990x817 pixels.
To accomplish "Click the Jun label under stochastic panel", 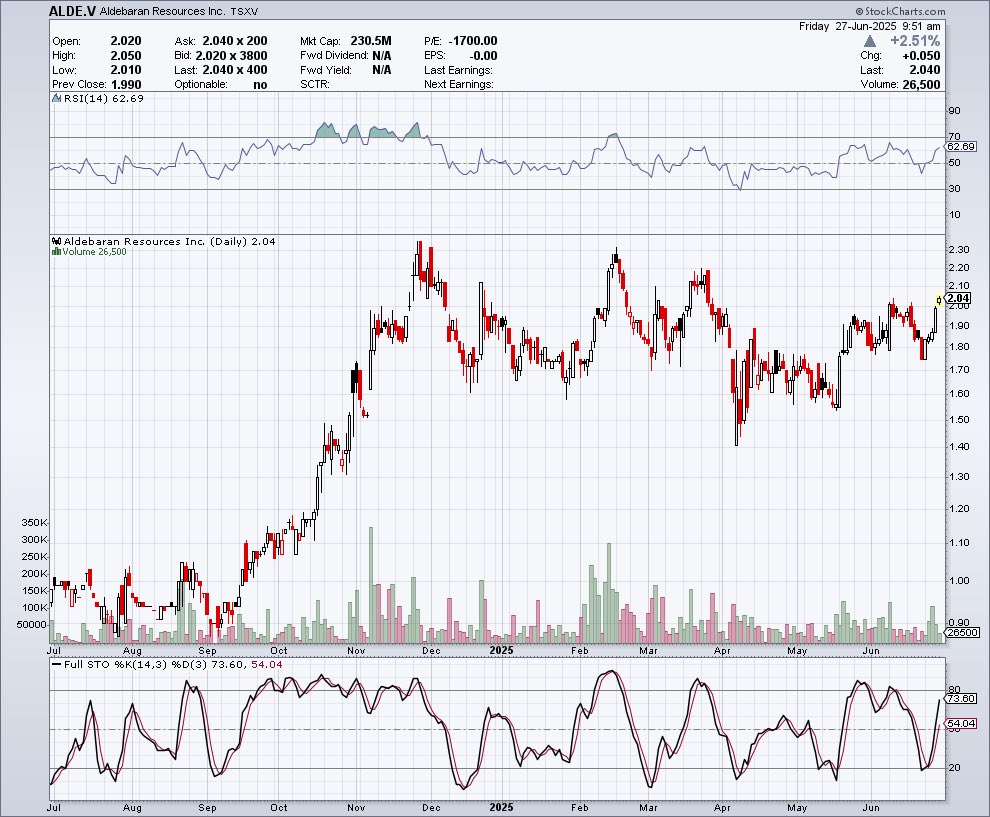I will 871,808.
